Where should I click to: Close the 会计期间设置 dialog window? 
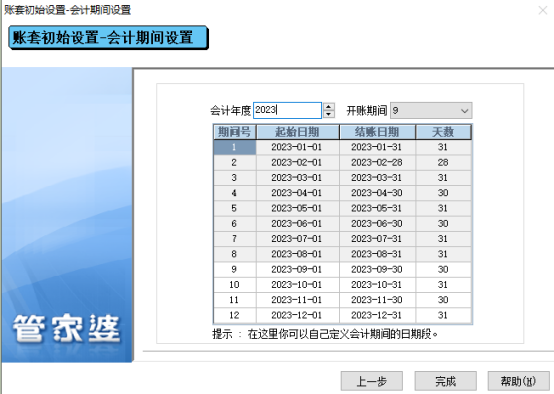[x=543, y=10]
